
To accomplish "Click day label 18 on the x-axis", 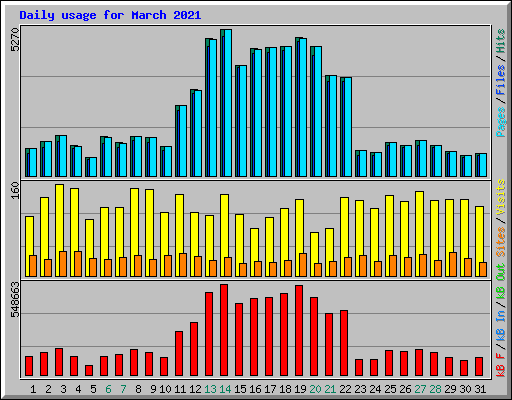I will tap(285, 389).
